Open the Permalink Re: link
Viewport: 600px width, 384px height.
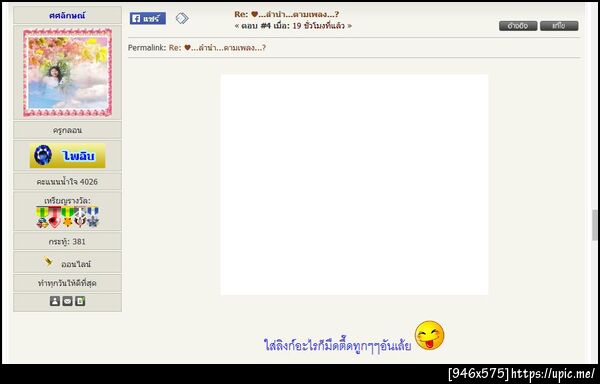coord(217,48)
